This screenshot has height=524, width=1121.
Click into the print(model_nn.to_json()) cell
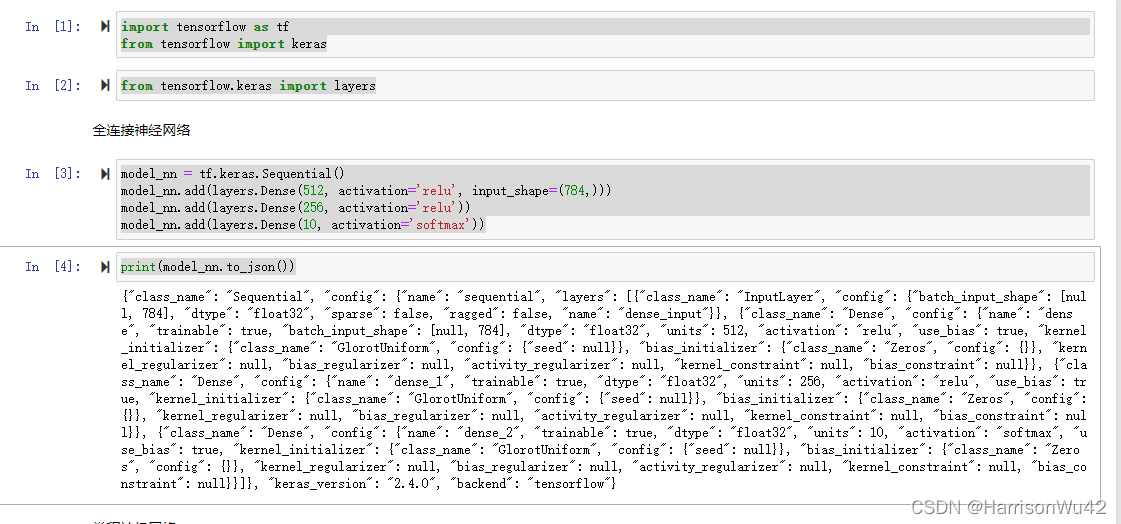point(605,267)
